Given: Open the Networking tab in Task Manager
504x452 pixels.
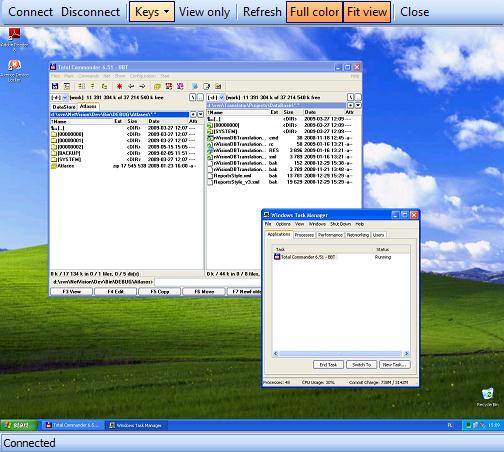Looking at the screenshot, I should [358, 235].
